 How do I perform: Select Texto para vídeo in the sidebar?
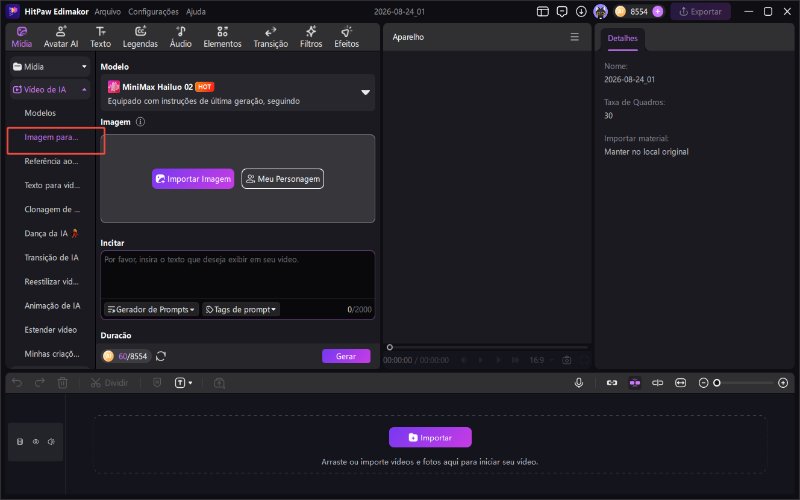[x=52, y=185]
